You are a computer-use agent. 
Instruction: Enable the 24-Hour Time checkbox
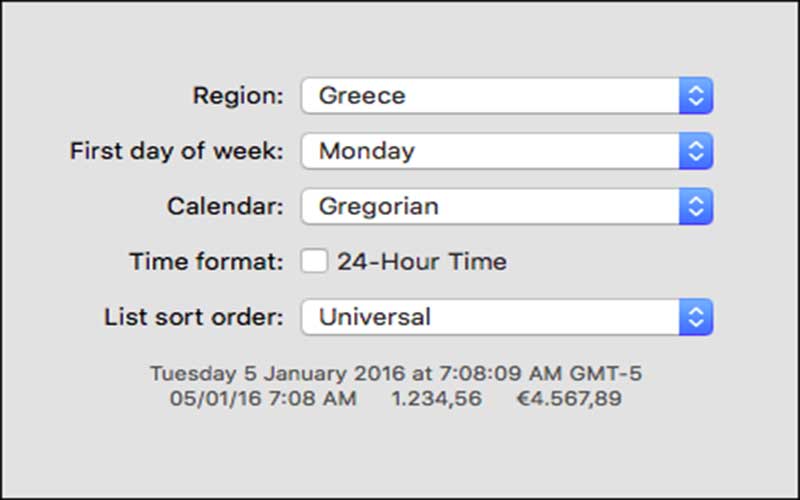click(x=315, y=262)
